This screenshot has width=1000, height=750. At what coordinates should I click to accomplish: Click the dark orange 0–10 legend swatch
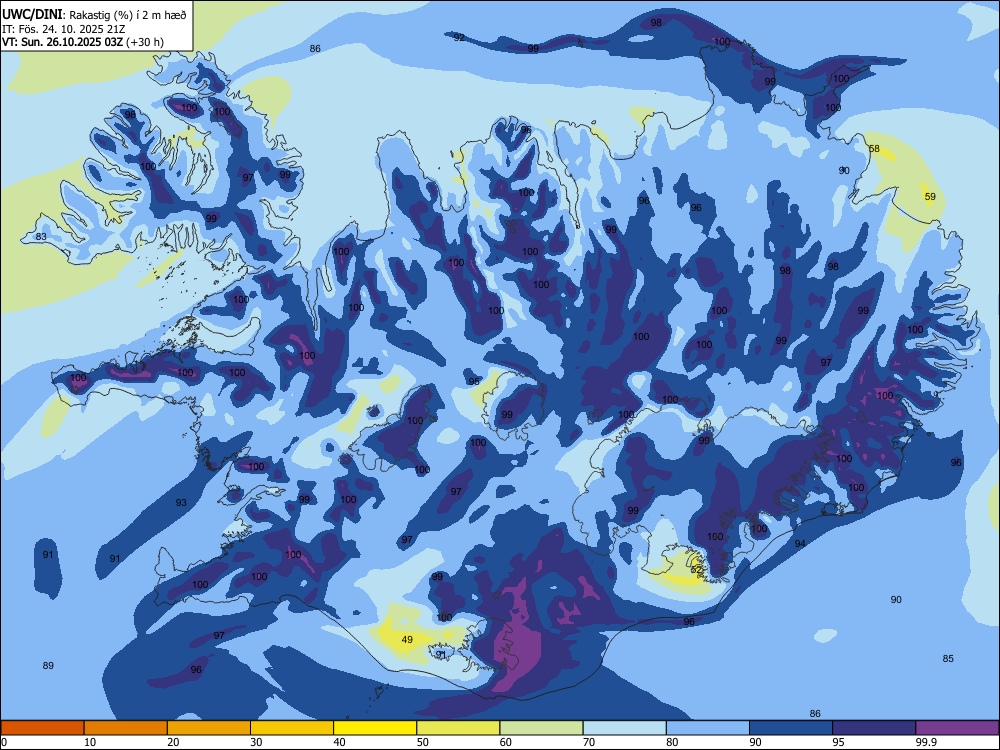pos(42,728)
